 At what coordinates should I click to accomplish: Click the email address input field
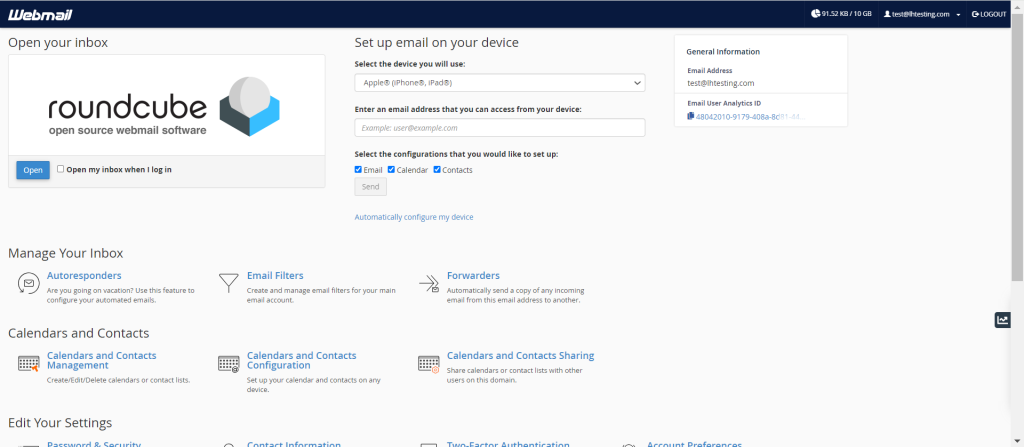(x=499, y=128)
